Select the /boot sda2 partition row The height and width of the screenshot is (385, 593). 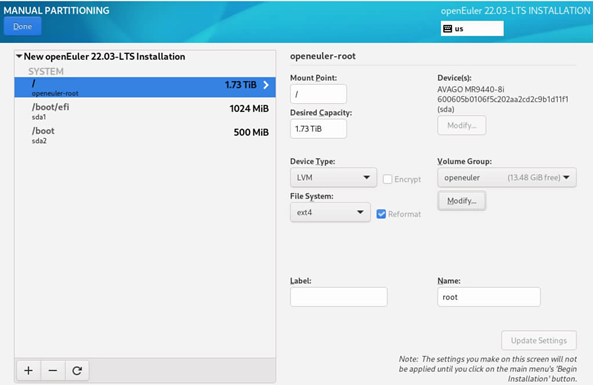[x=145, y=135]
